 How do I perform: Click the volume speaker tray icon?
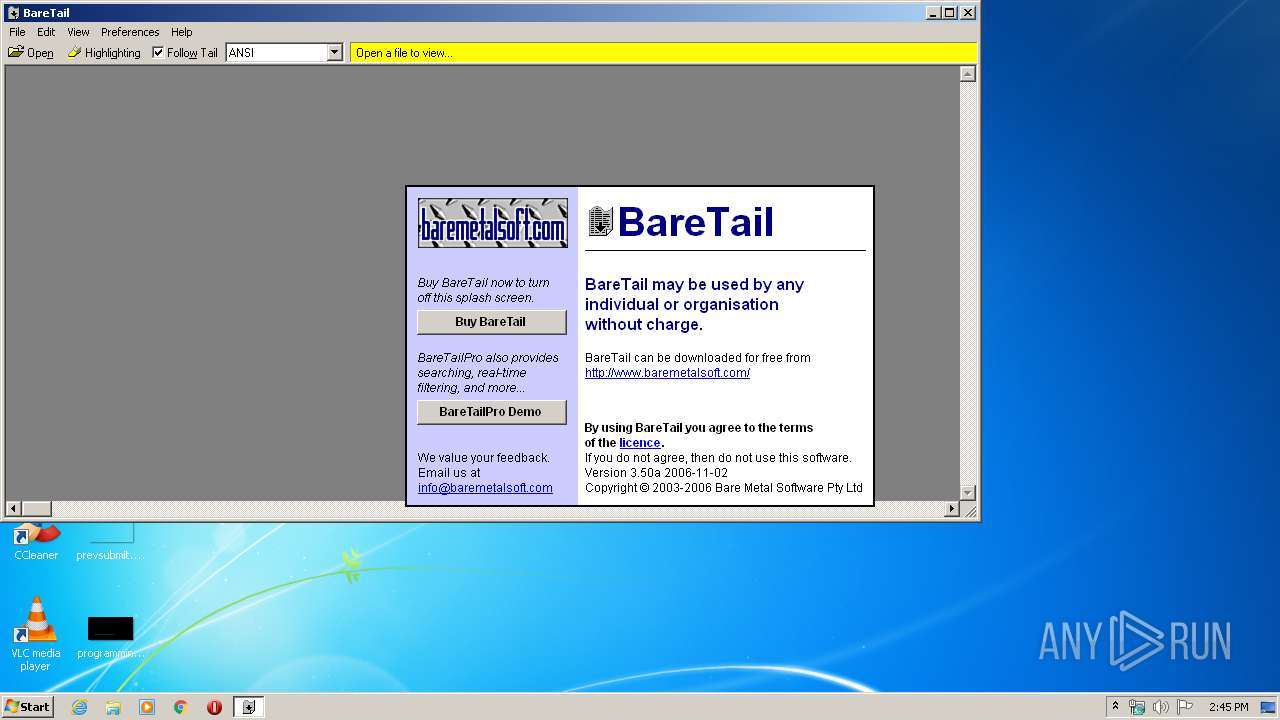pos(1161,707)
